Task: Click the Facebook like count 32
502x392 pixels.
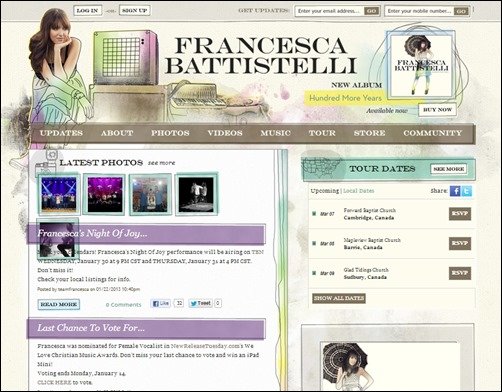Action: click(179, 303)
